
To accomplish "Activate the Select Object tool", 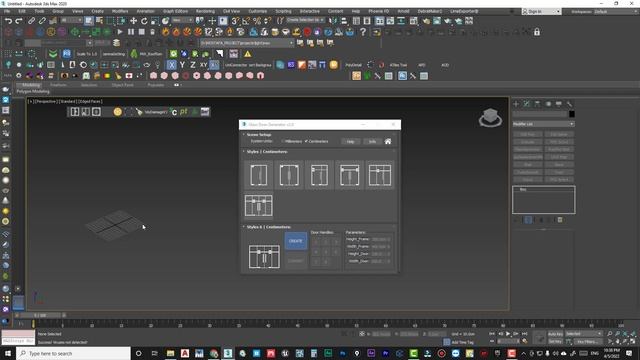I will (89, 21).
